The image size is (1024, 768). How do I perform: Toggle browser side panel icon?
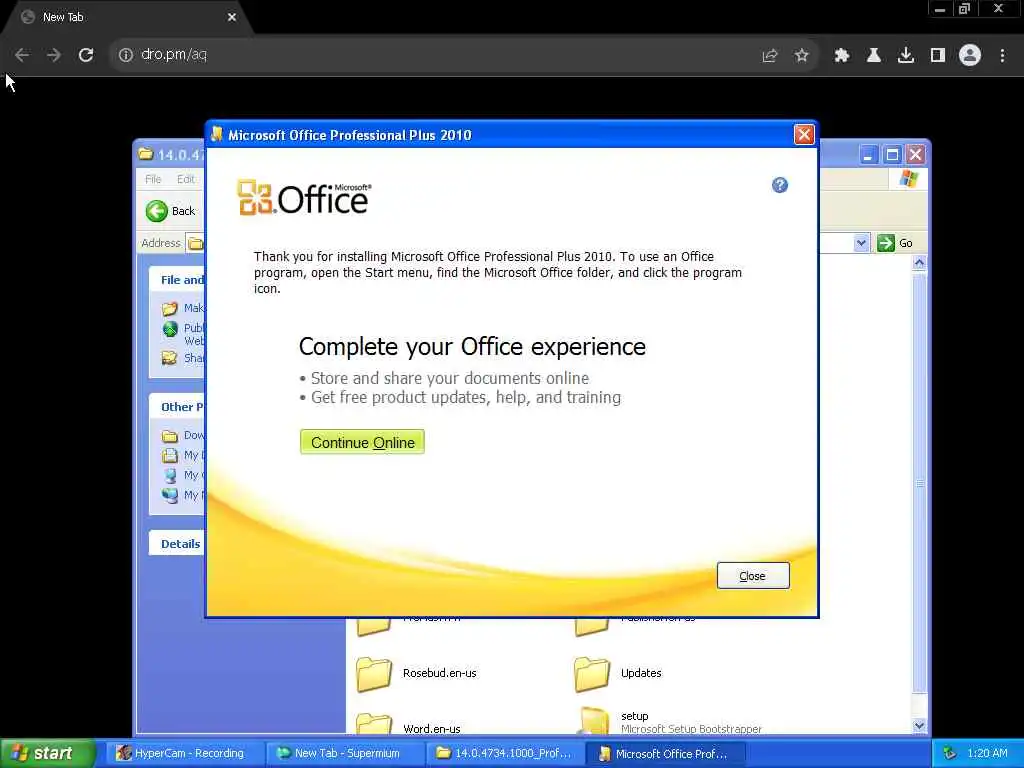click(x=938, y=56)
